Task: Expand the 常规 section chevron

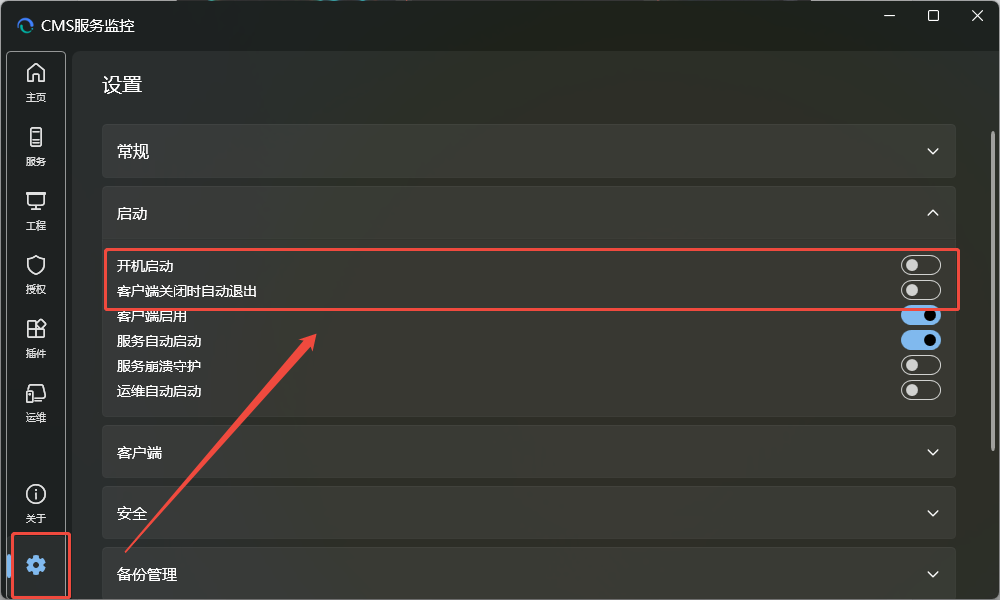Action: pyautogui.click(x=932, y=152)
